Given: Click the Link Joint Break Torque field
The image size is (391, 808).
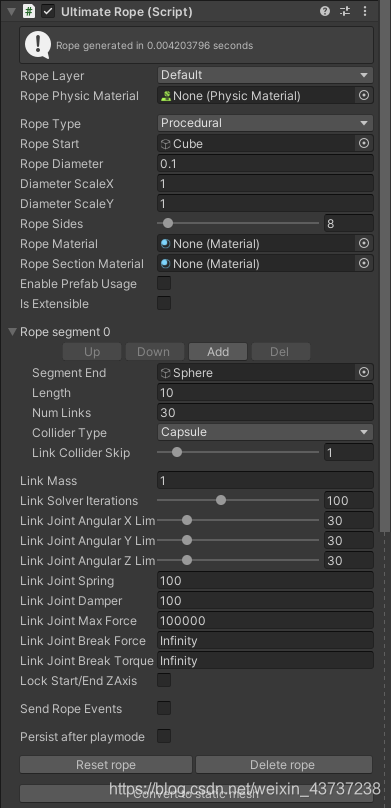Looking at the screenshot, I should point(265,661).
